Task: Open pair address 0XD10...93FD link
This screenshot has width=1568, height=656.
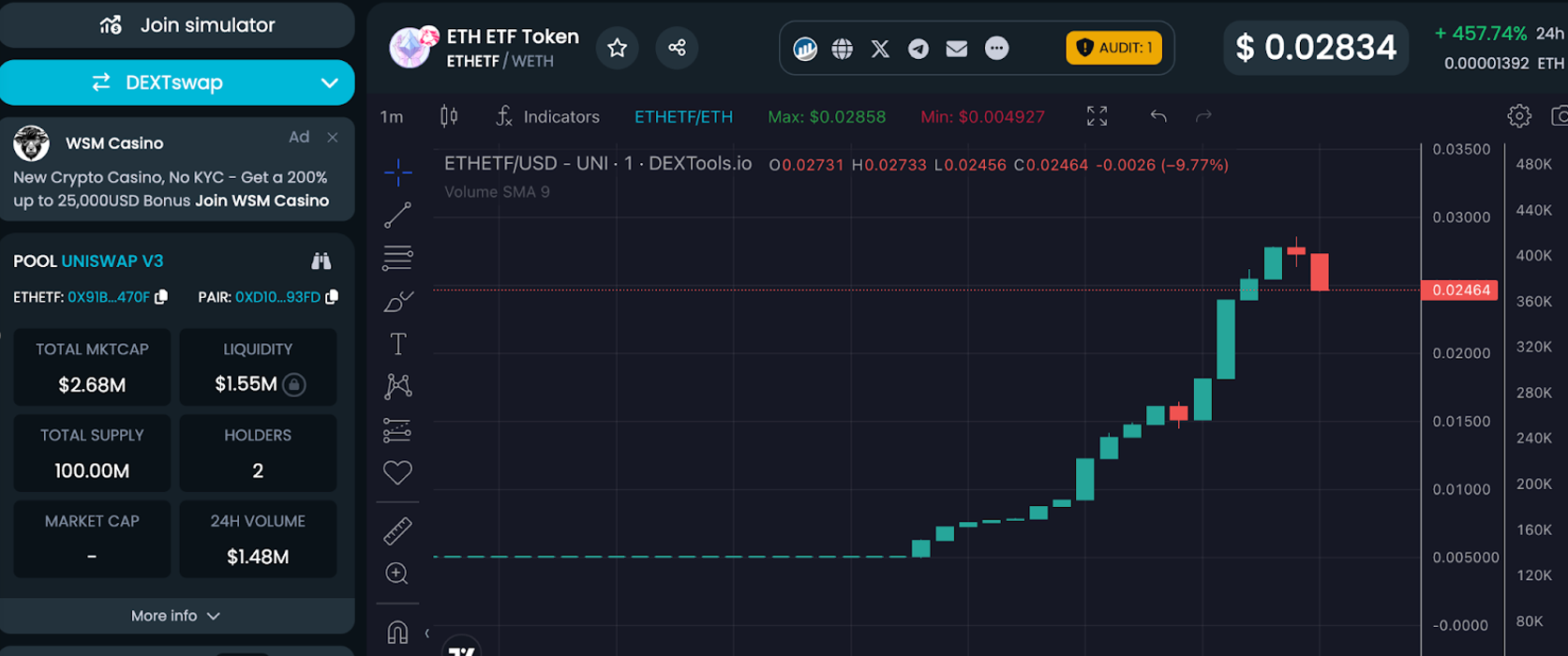Action: point(277,297)
